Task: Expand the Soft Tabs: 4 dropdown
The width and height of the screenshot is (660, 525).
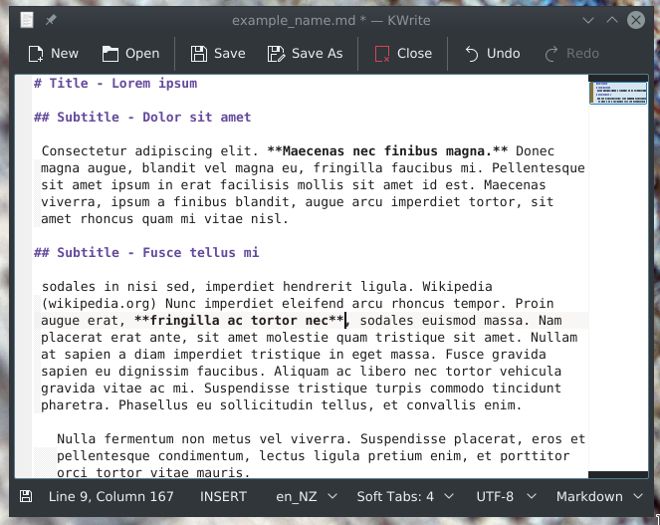Action: click(405, 496)
